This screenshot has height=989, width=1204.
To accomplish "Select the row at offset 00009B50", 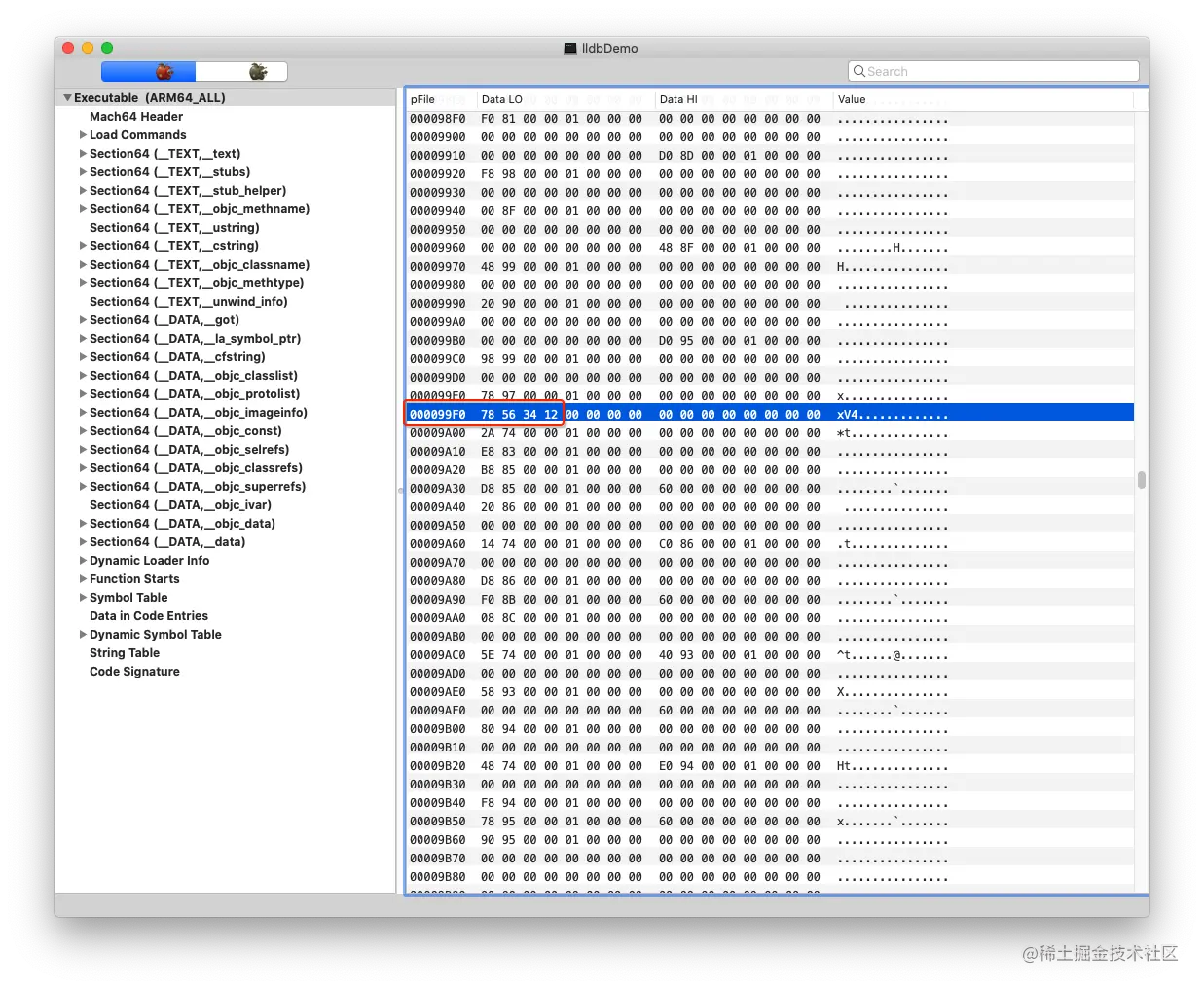I will [770, 821].
